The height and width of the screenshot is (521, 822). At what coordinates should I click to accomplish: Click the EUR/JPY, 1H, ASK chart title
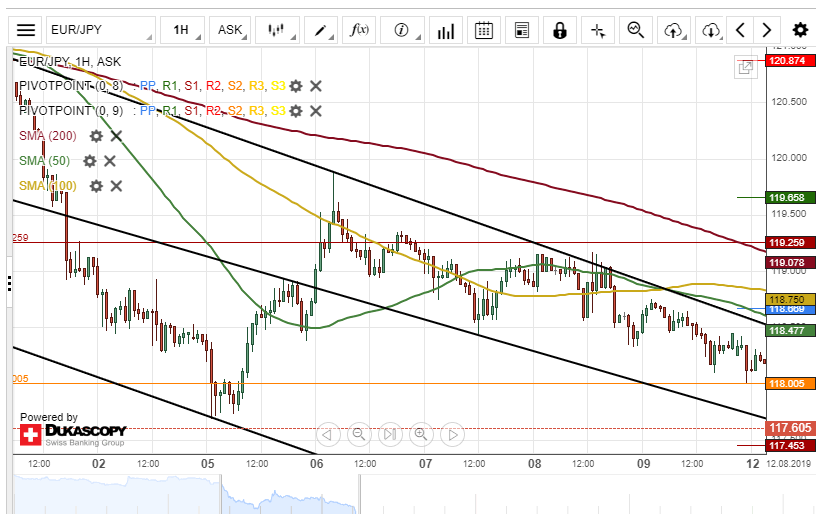click(x=70, y=62)
